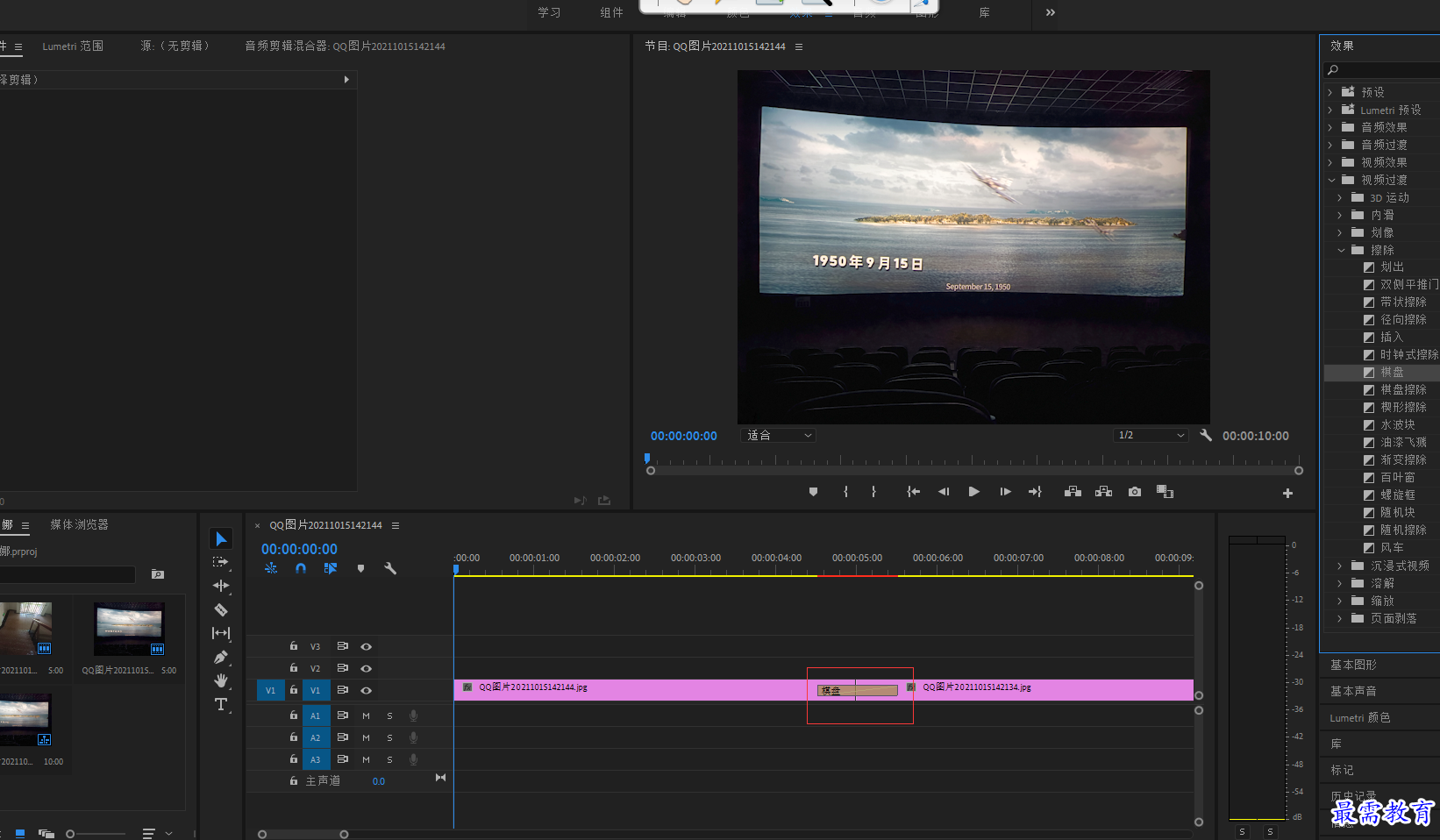Go to In point

[913, 492]
